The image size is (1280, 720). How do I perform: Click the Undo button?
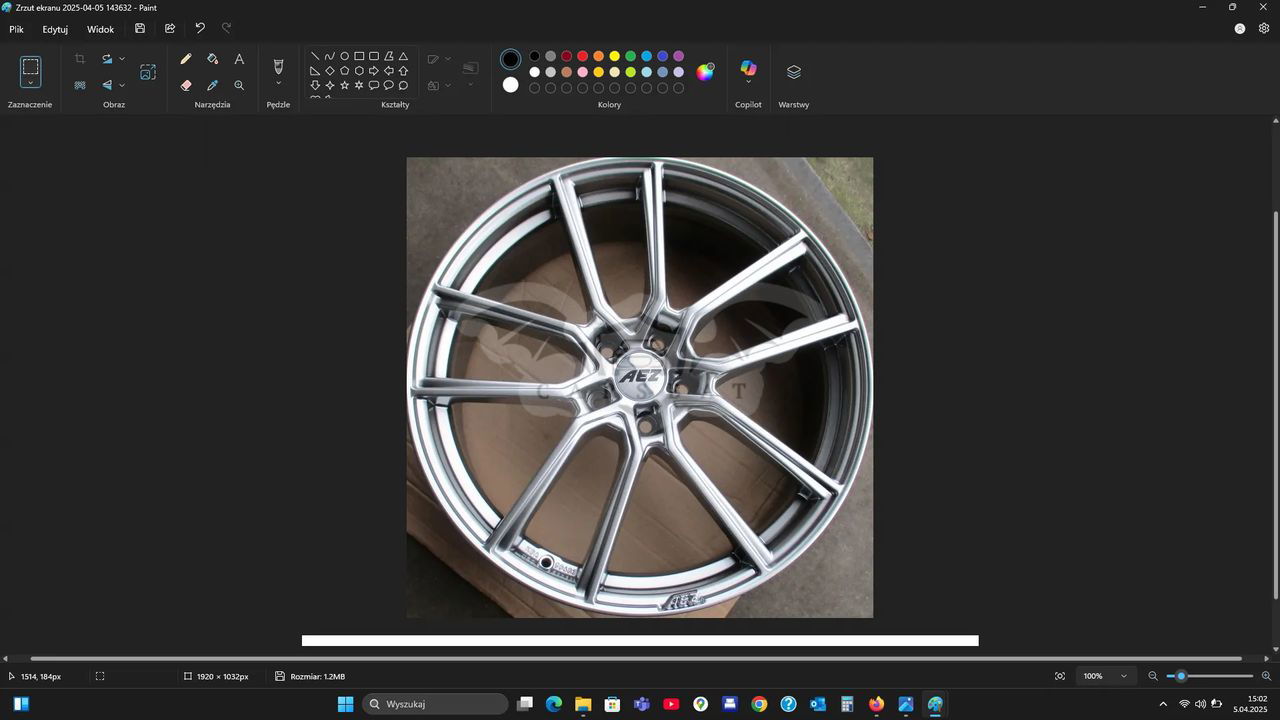click(200, 29)
